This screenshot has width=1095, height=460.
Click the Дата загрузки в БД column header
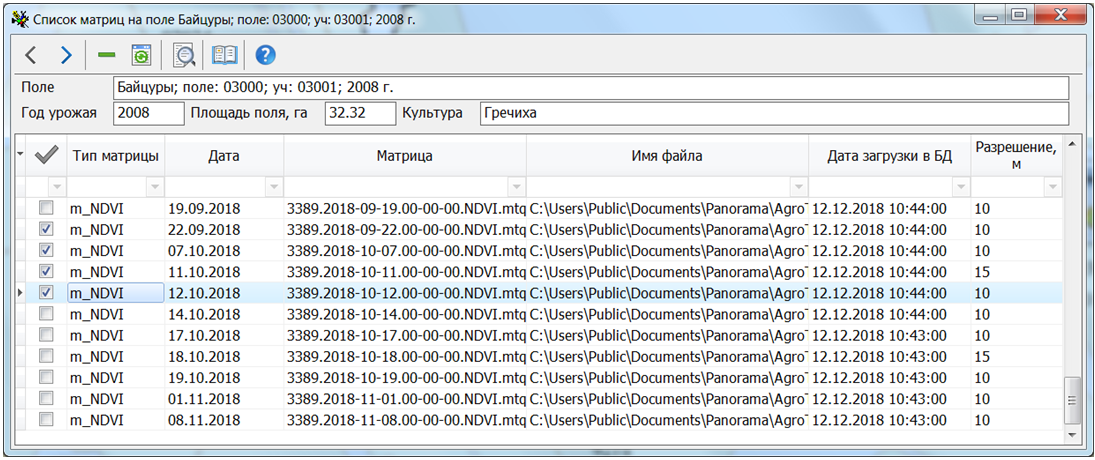(889, 155)
